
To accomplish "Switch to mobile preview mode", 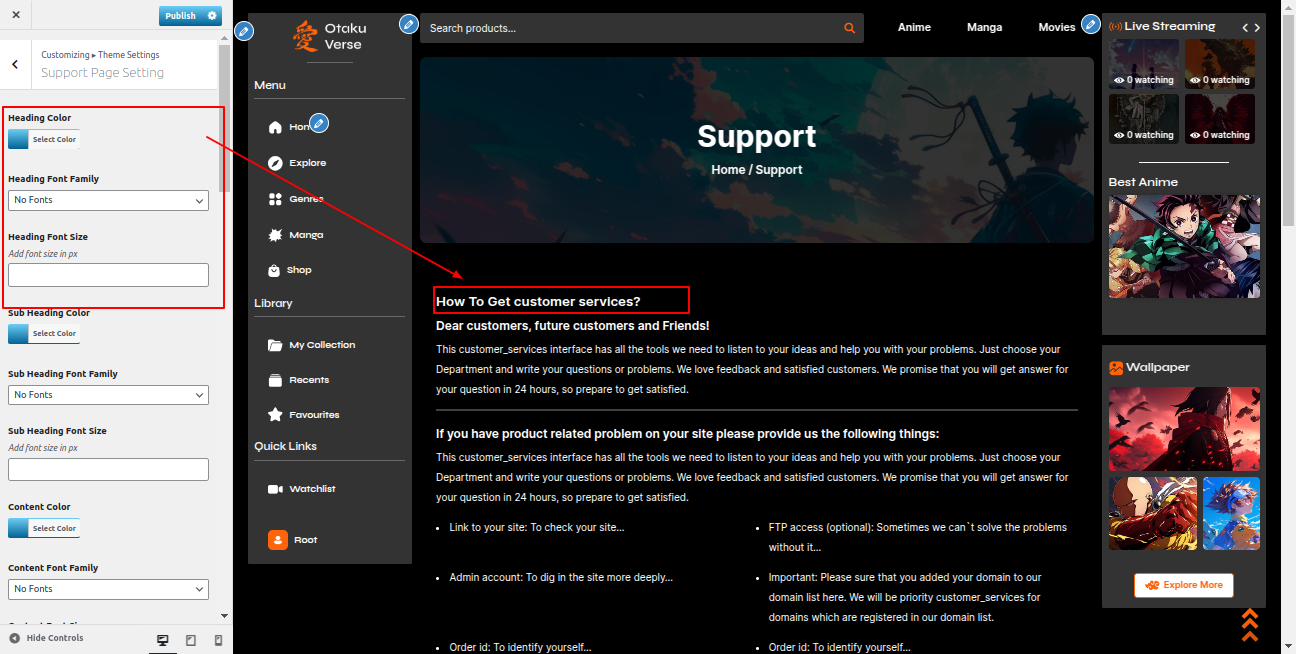I will click(x=218, y=640).
